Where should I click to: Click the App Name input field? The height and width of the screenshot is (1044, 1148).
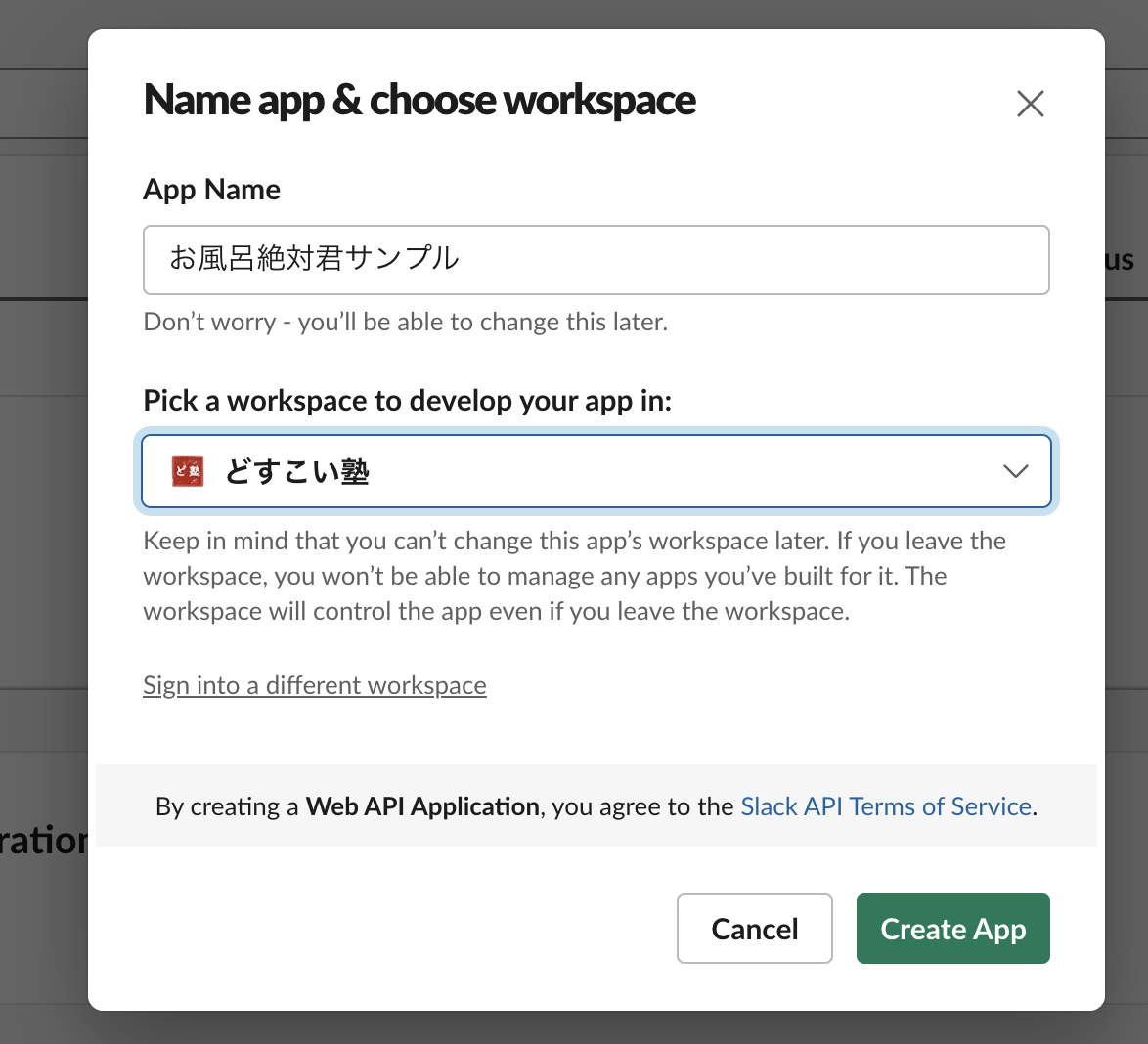(x=596, y=260)
